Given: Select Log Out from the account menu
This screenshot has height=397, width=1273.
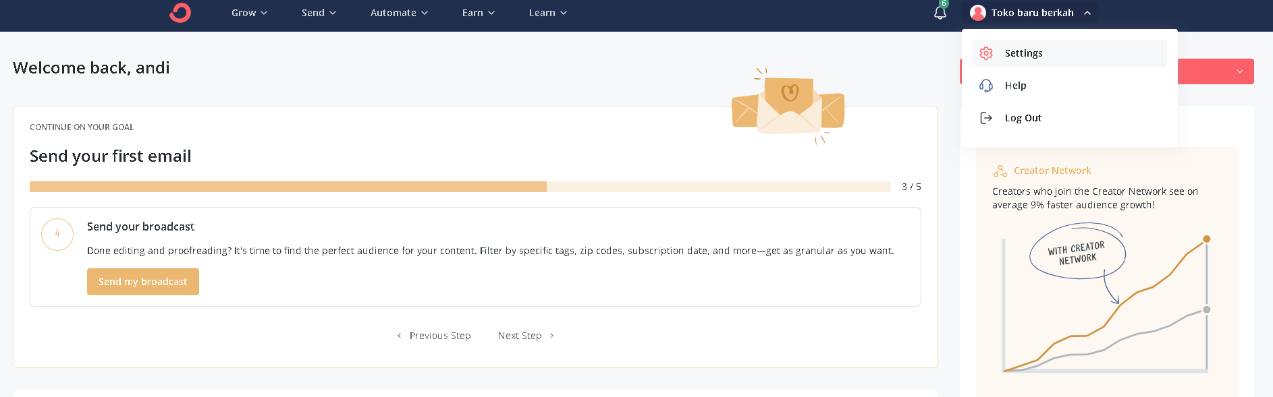Looking at the screenshot, I should [1070, 118].
